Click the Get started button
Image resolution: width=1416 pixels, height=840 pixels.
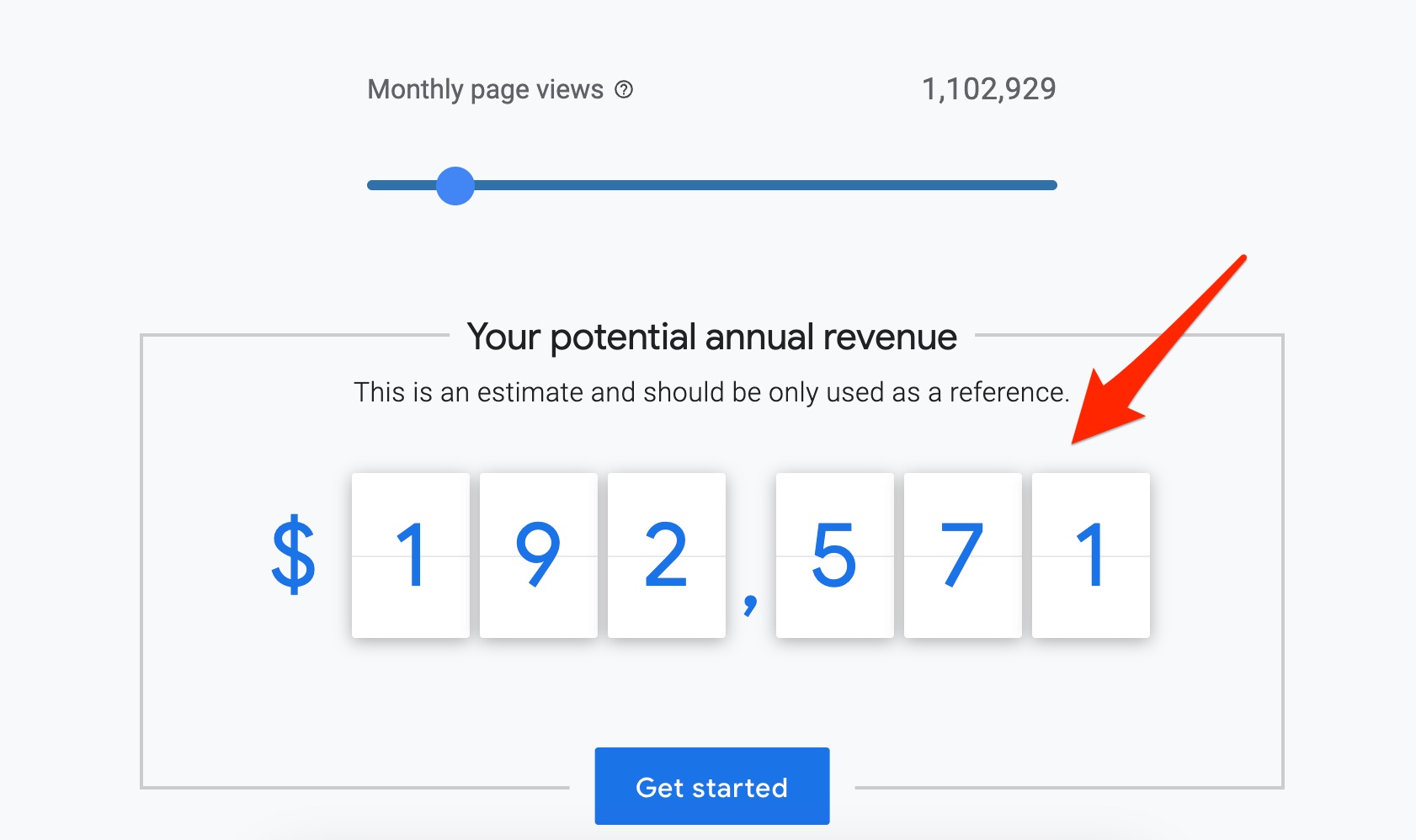[712, 786]
